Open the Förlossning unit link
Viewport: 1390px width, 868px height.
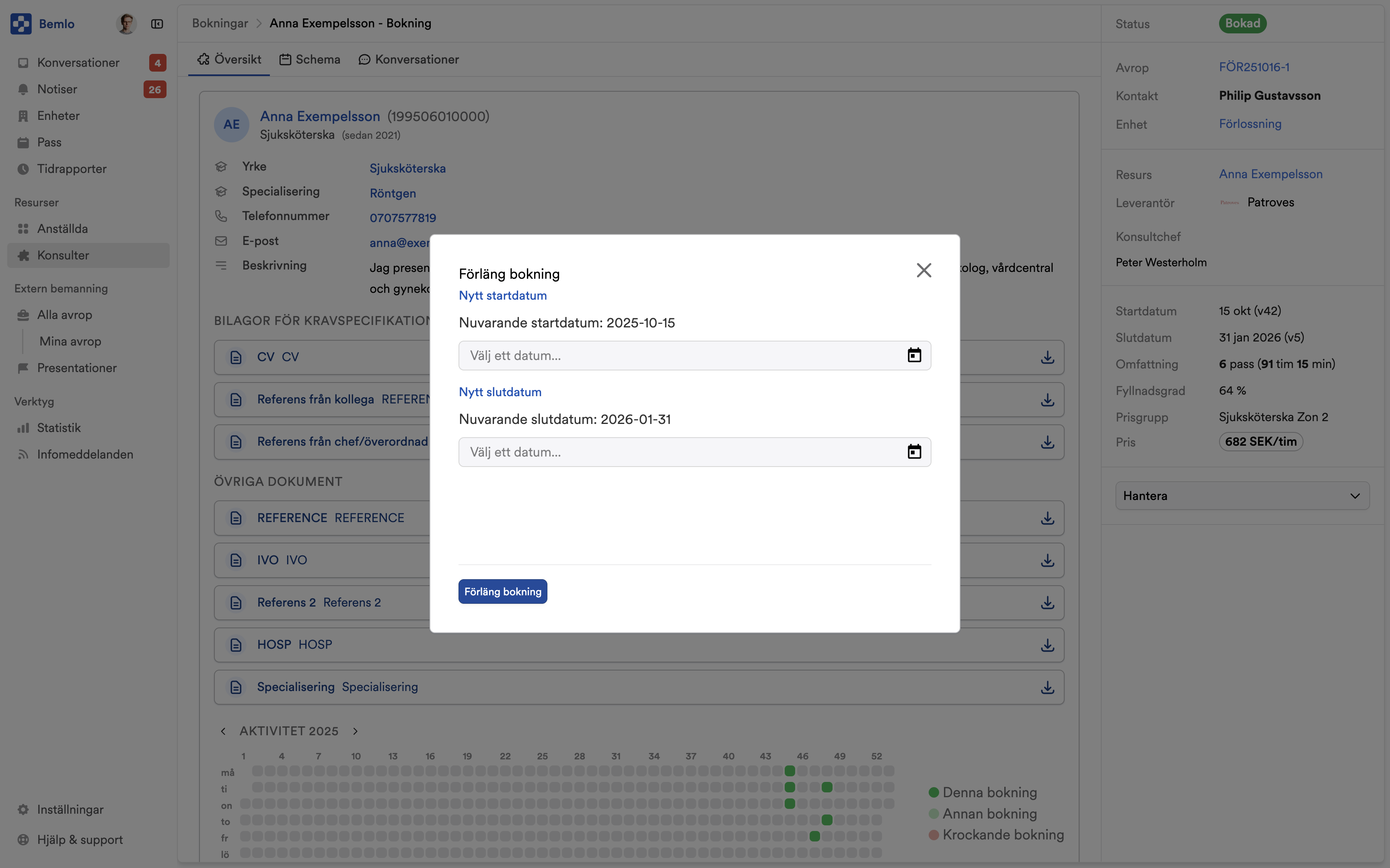click(x=1250, y=123)
